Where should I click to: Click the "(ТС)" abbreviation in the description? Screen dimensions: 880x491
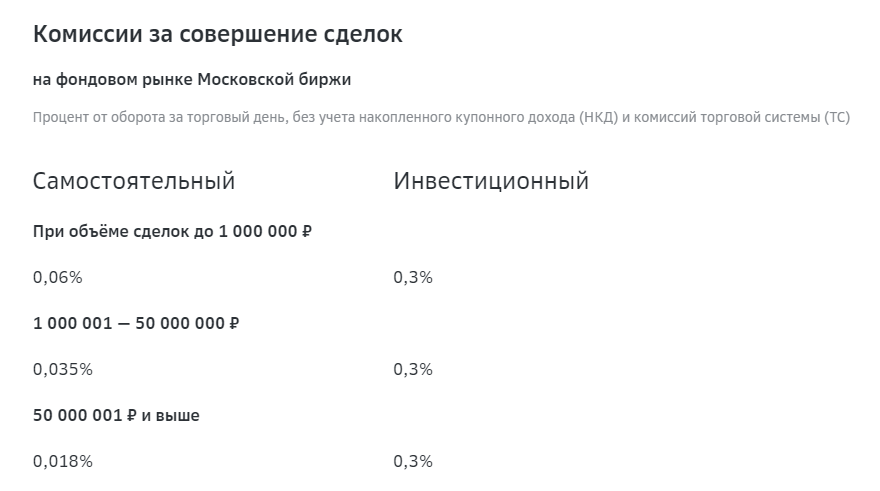pyautogui.click(x=836, y=117)
